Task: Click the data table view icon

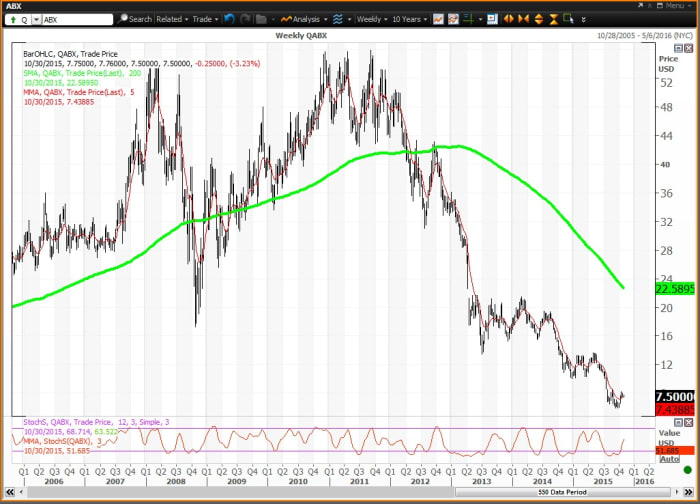Action: point(492,19)
